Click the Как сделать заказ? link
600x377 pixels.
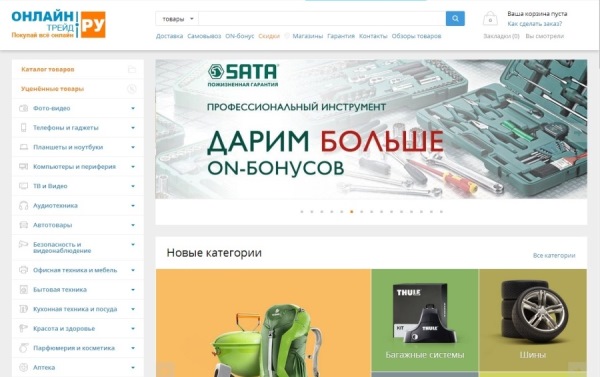pyautogui.click(x=535, y=24)
